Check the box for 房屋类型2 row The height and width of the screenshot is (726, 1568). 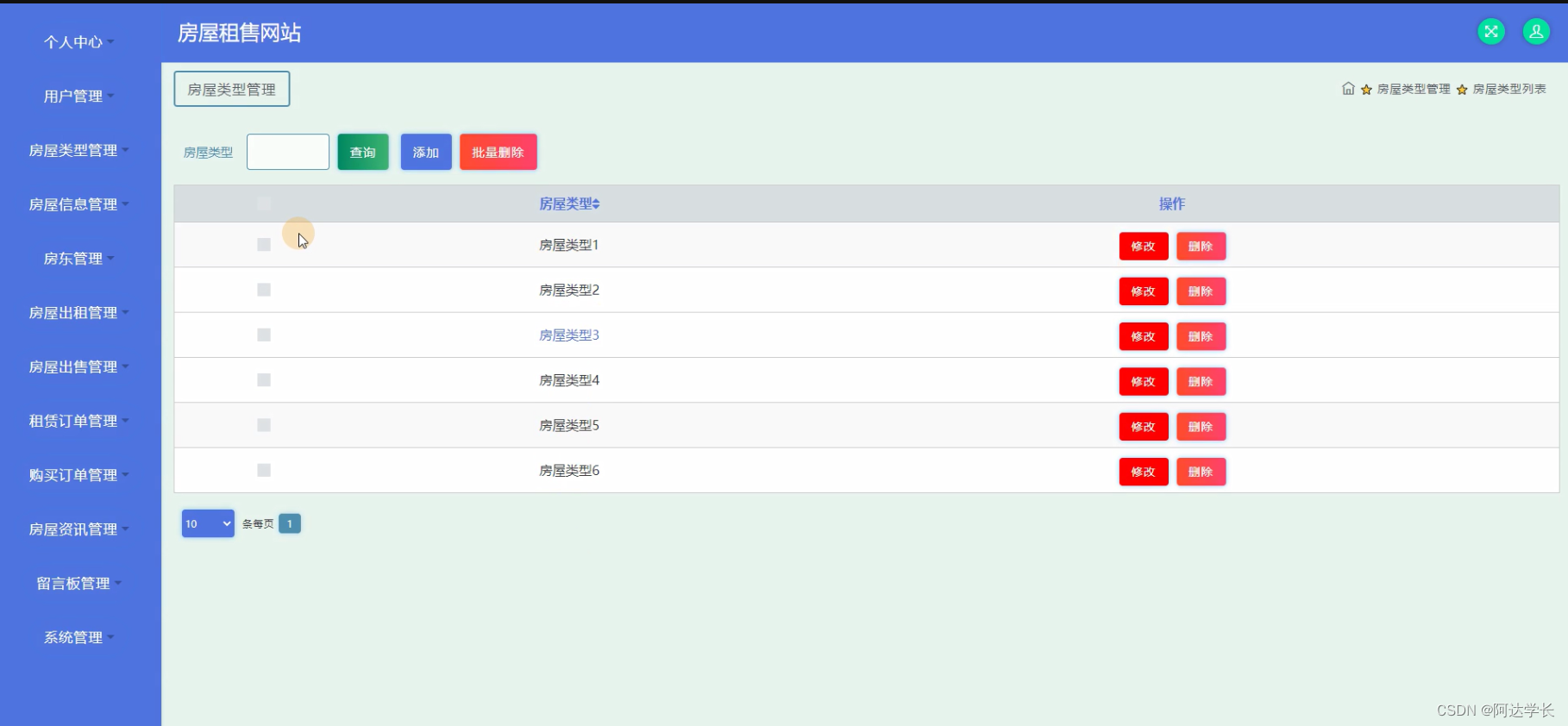[x=264, y=290]
